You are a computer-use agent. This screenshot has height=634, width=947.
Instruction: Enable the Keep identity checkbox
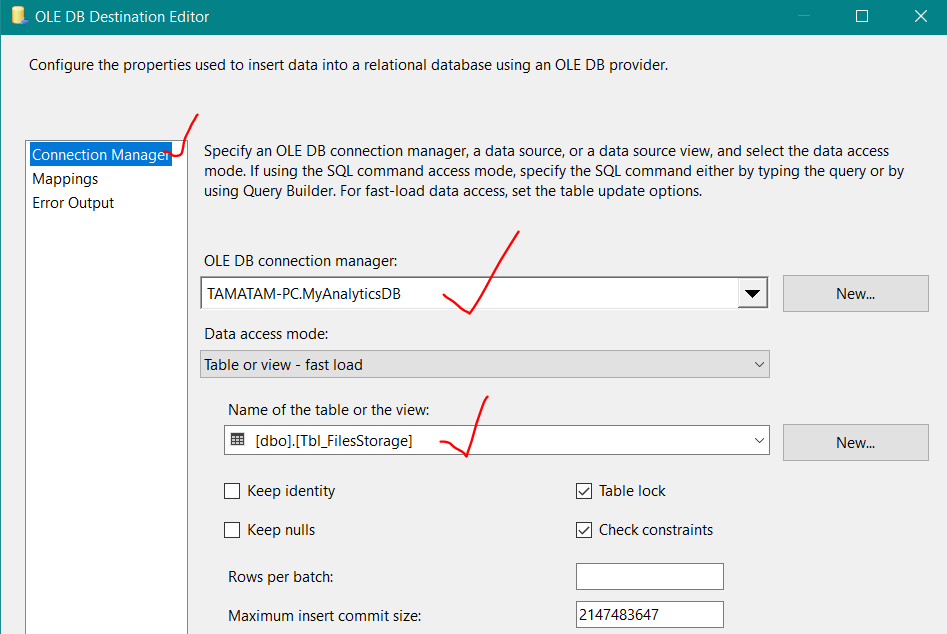[232, 491]
